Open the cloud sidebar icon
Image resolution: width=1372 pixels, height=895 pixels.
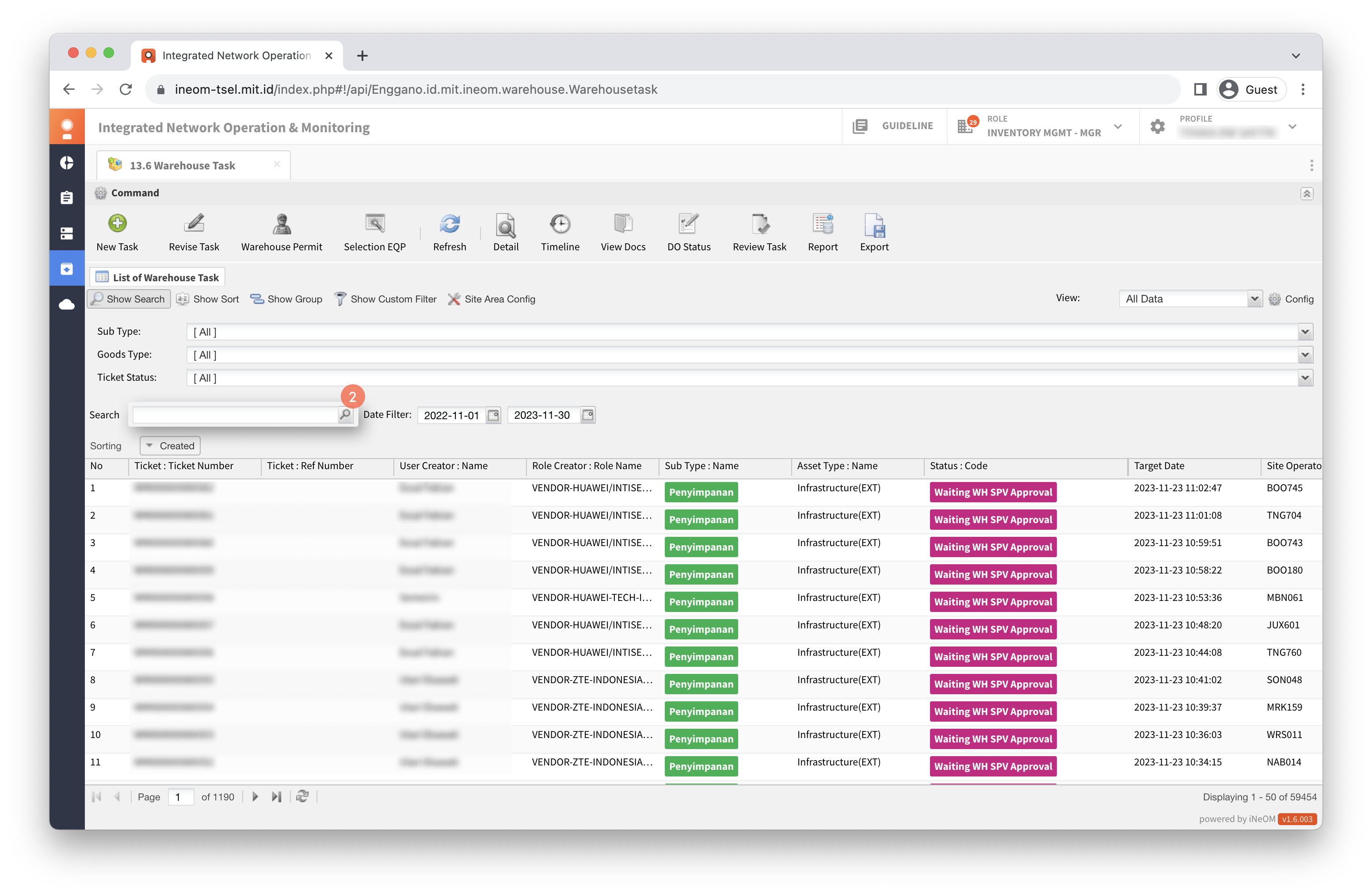tap(67, 304)
